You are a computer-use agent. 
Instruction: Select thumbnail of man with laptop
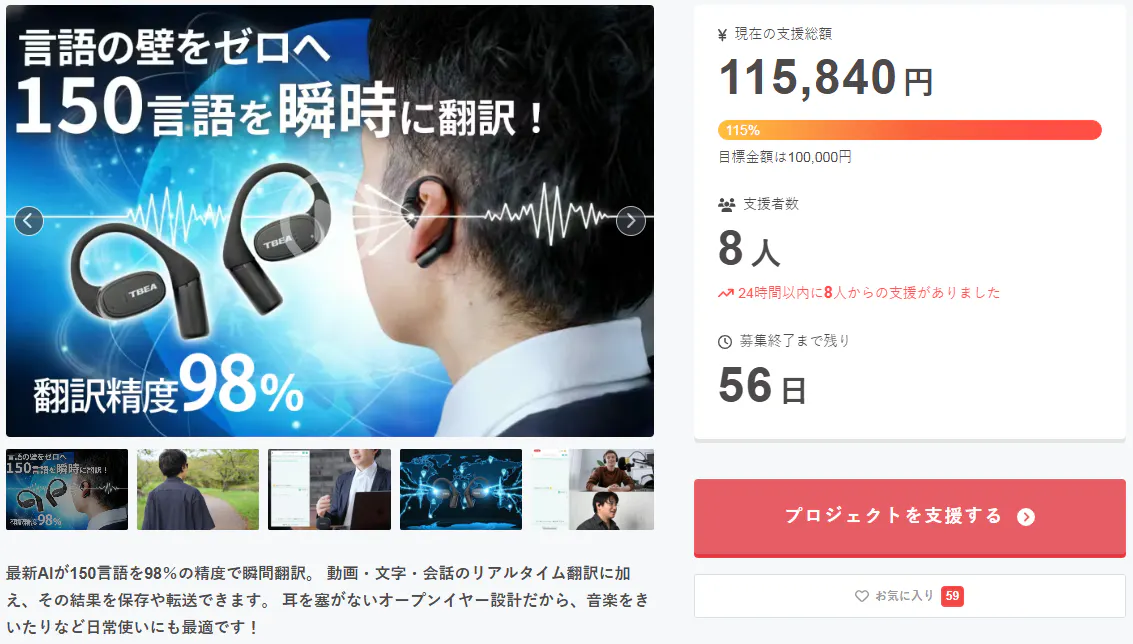(x=329, y=489)
